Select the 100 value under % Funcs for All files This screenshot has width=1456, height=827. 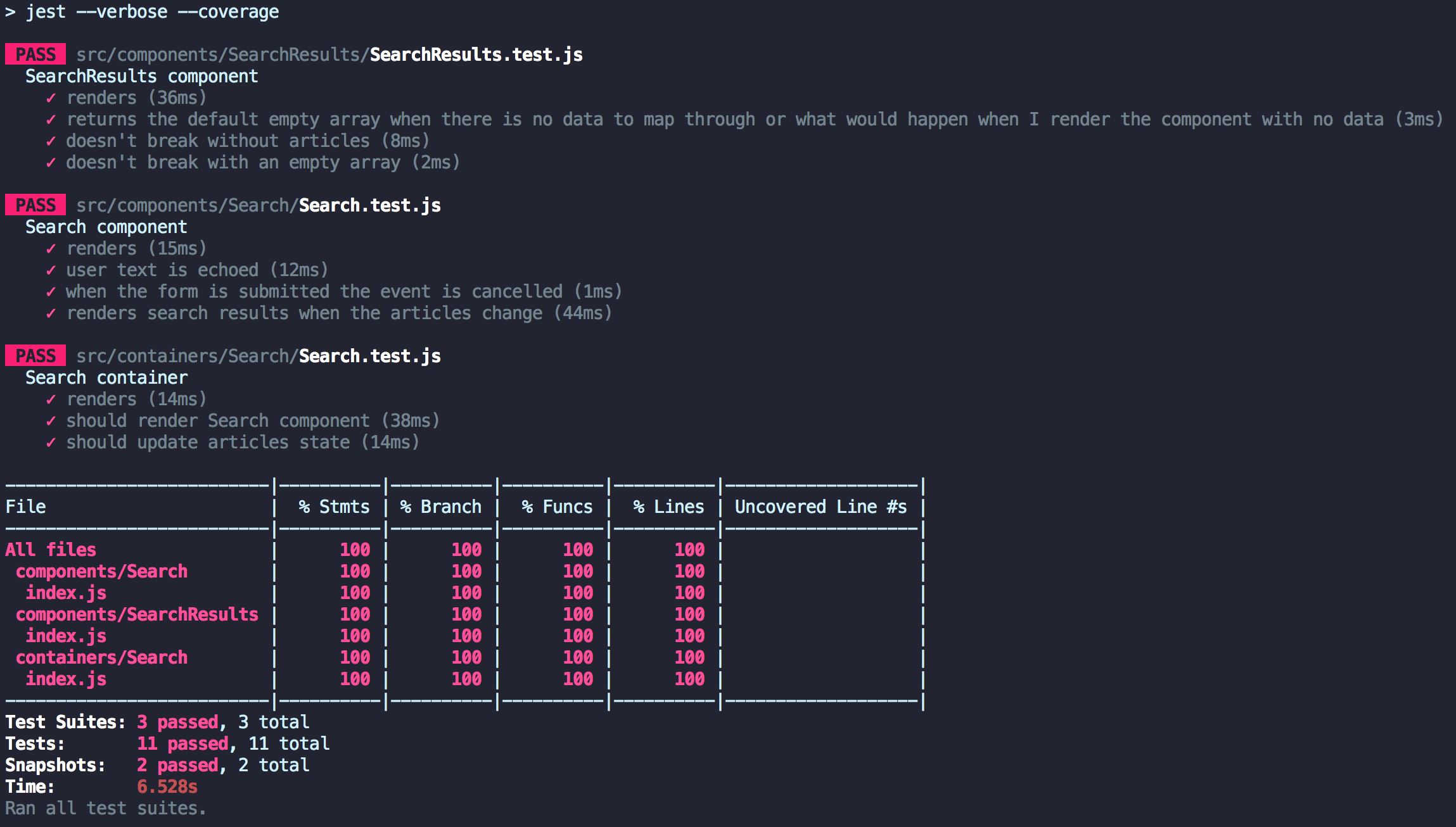(577, 549)
